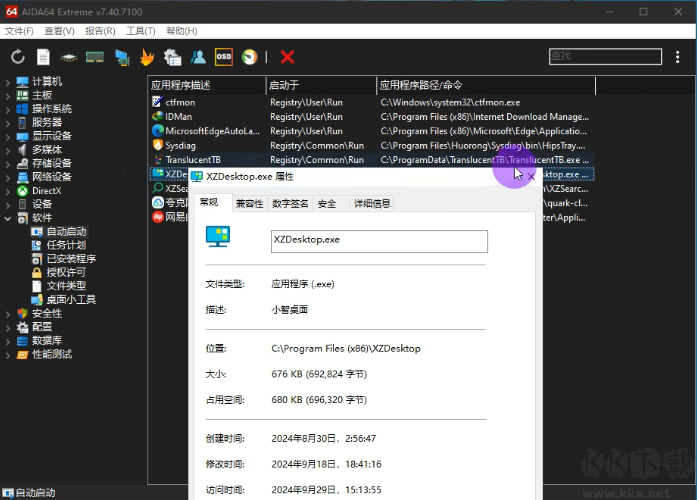
Task: Select the 配置 tree item
Action: coord(42,327)
